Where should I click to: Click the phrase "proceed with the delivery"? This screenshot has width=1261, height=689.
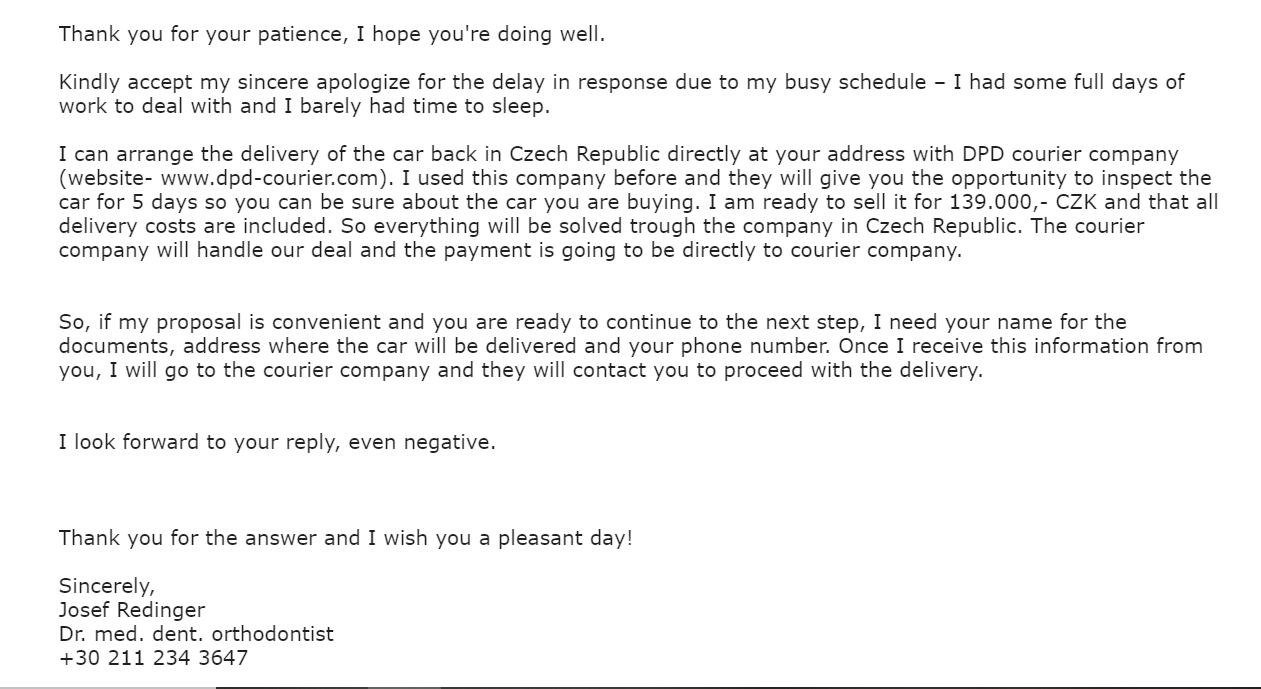[861, 370]
